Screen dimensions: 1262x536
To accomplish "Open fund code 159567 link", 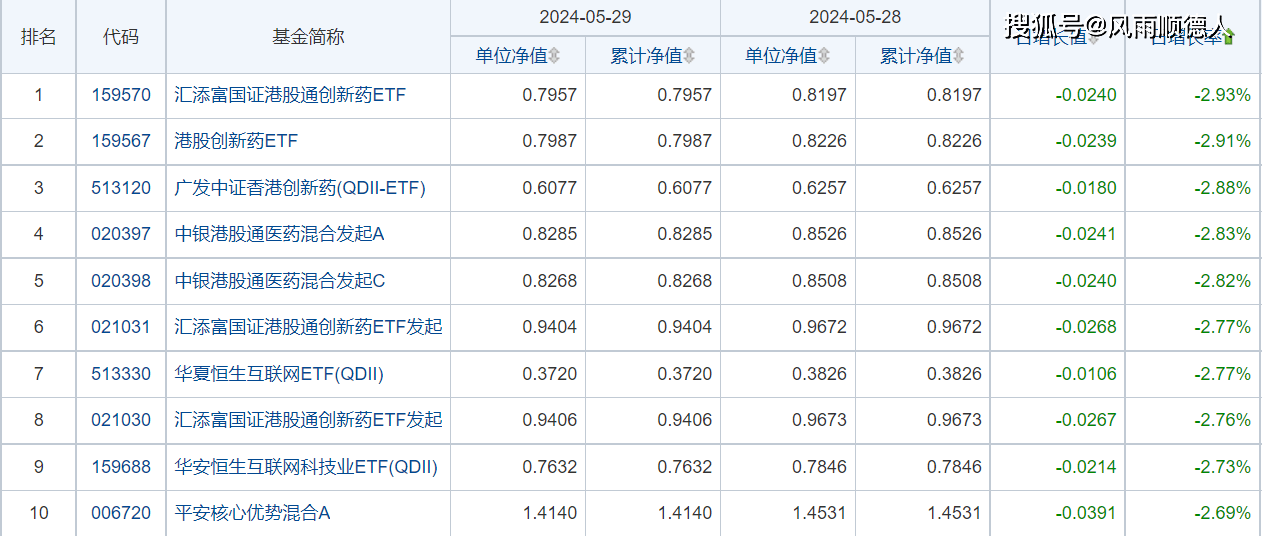I will click(121, 142).
